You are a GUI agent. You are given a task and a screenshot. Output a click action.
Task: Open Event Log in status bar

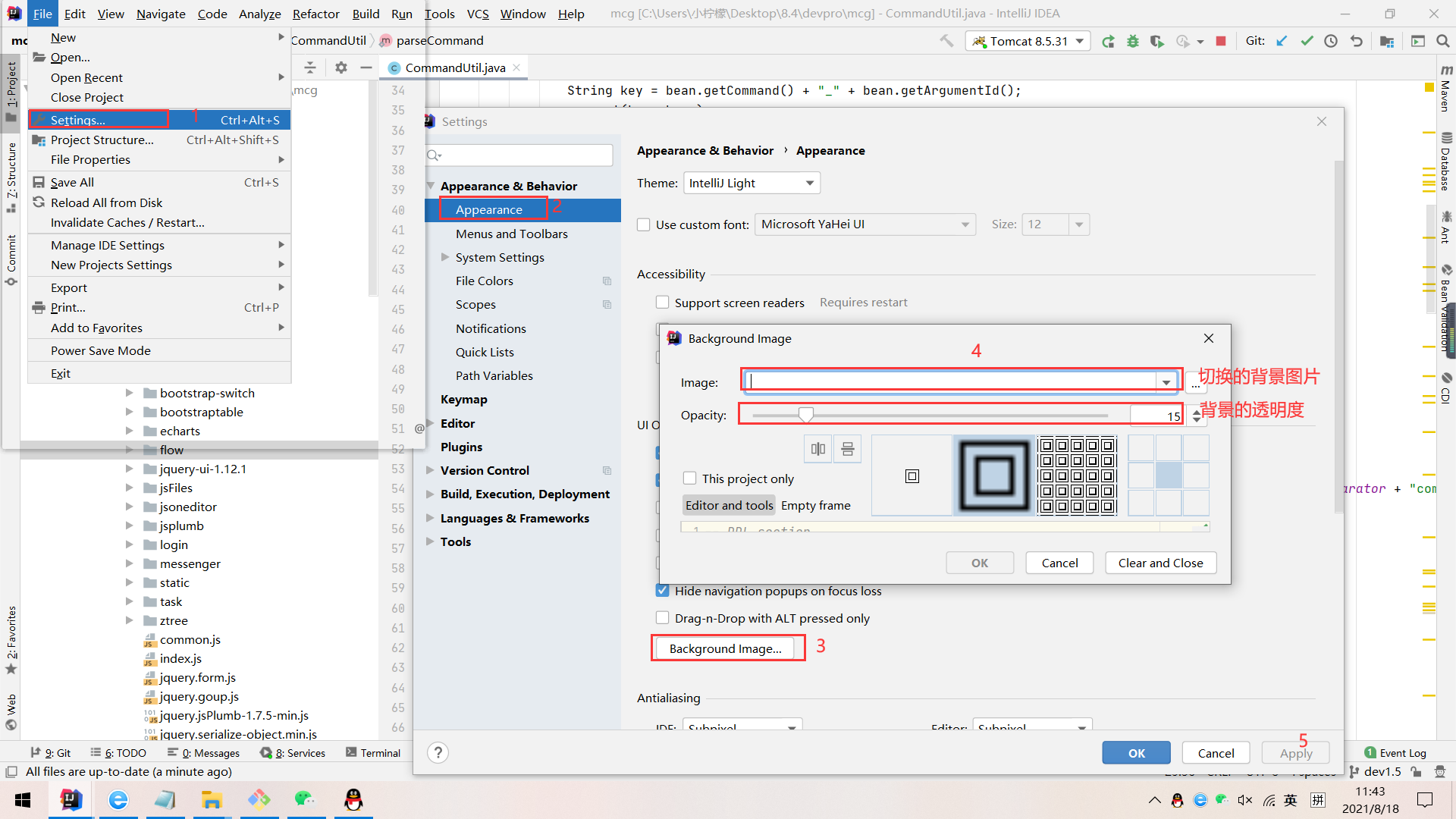coord(1395,753)
